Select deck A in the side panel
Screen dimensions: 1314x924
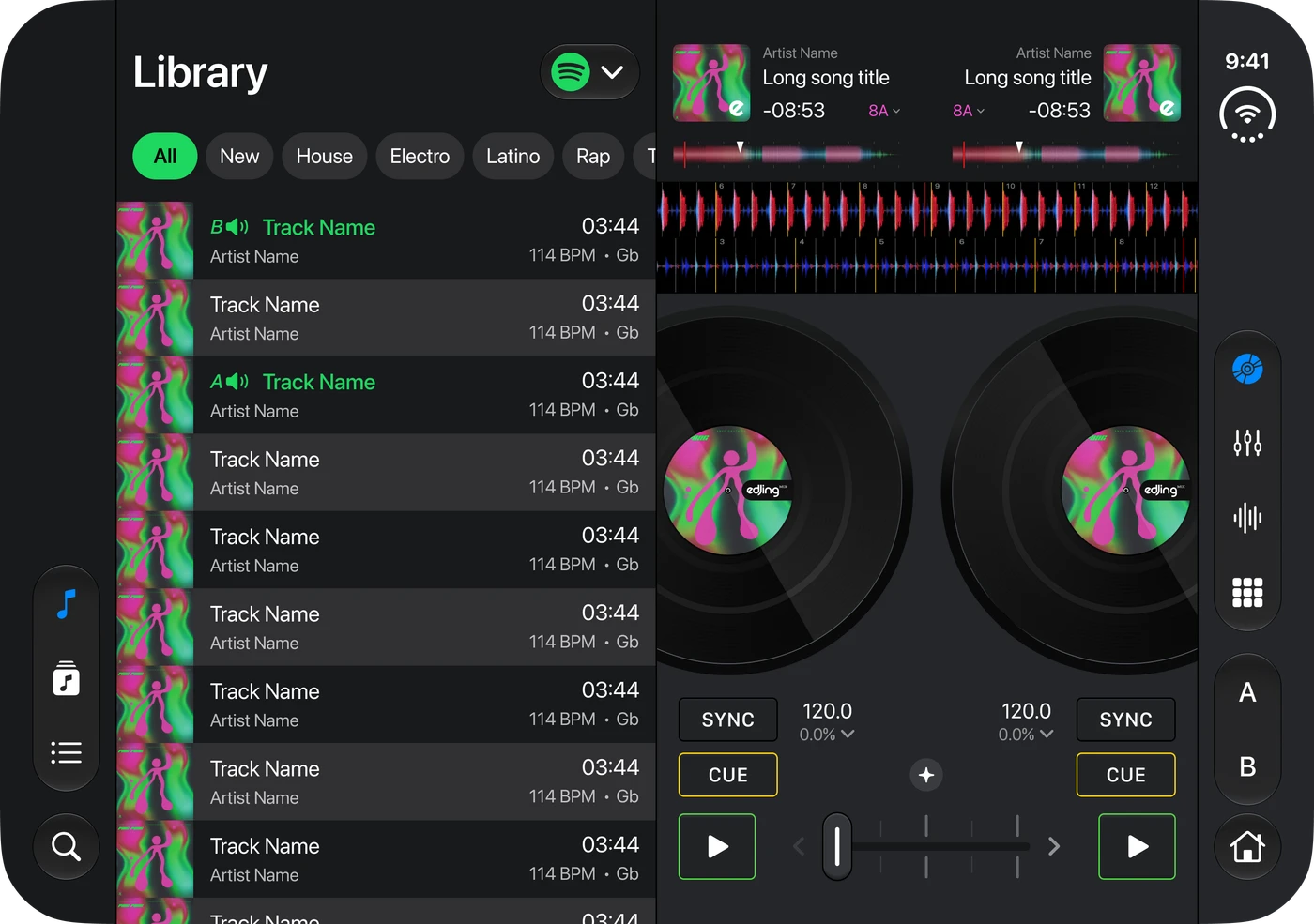(x=1247, y=693)
